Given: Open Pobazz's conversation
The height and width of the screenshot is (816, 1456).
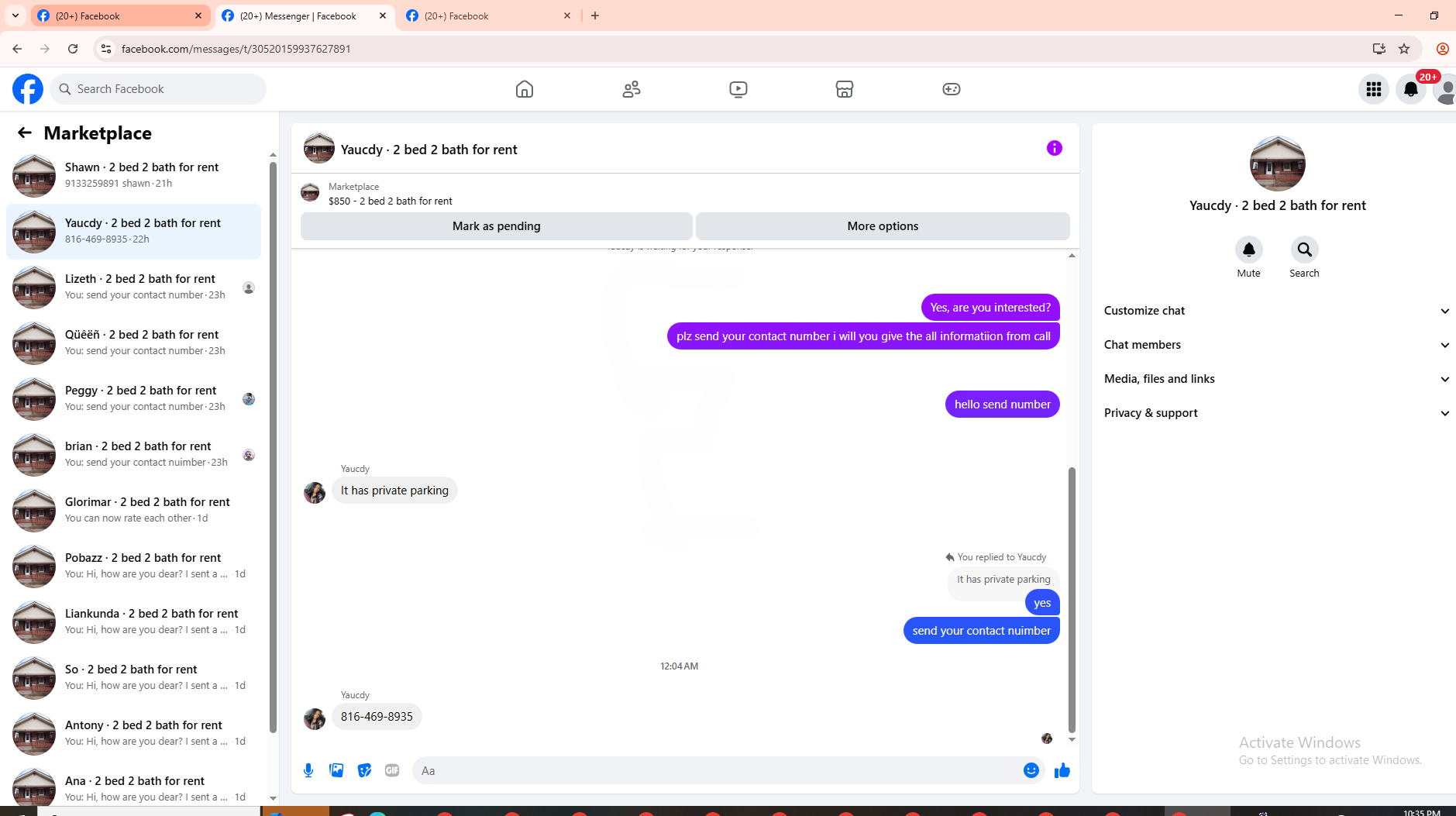Looking at the screenshot, I should [x=133, y=566].
